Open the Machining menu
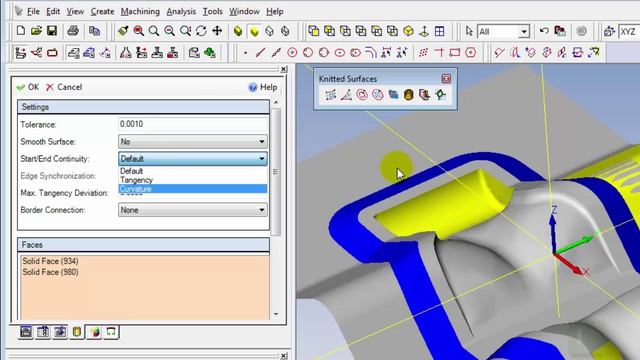 (x=140, y=11)
